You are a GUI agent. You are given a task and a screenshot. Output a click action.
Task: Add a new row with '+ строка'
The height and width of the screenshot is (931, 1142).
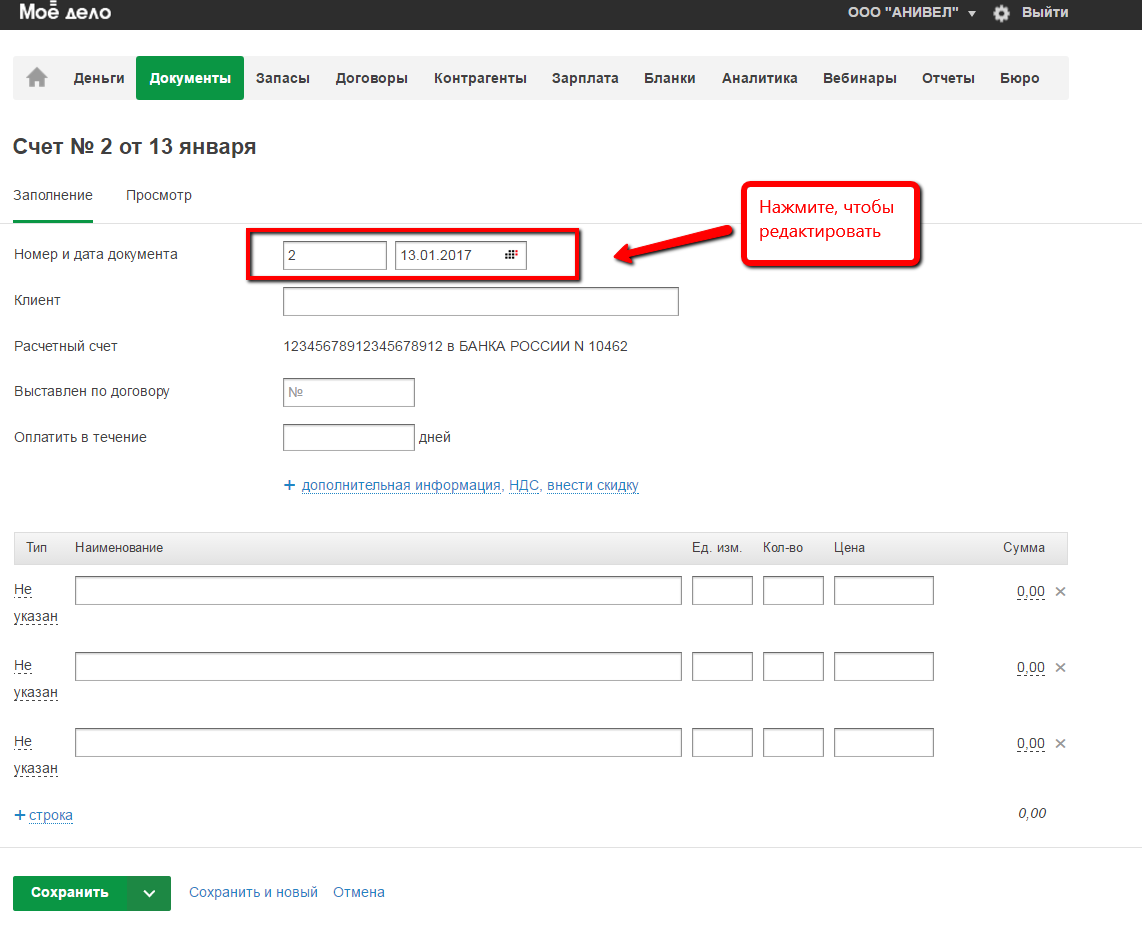[44, 815]
